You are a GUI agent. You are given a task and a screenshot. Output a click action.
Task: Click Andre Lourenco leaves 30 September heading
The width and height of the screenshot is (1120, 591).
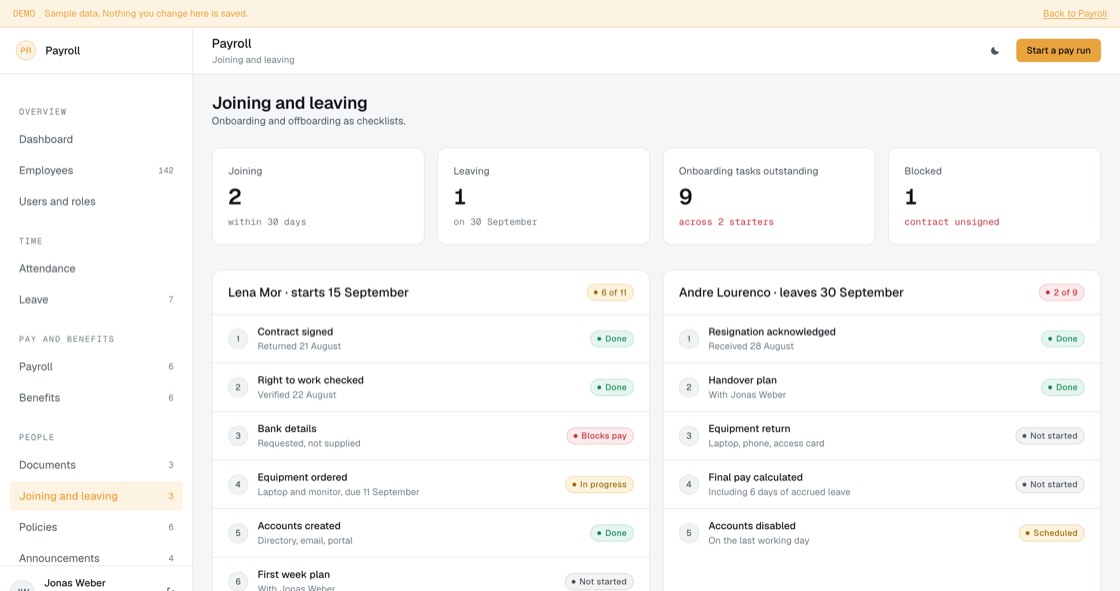pos(791,292)
